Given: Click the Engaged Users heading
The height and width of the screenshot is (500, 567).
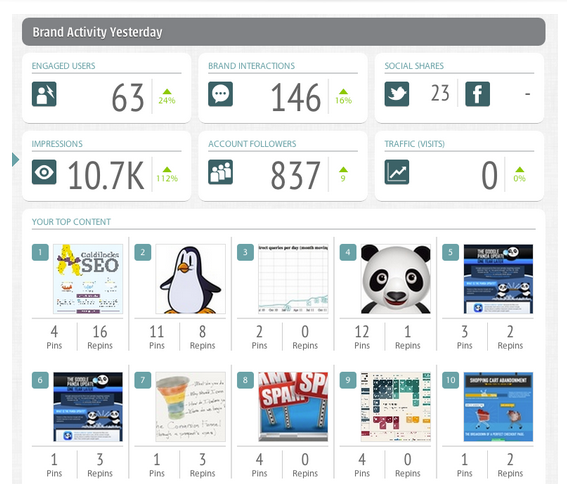Looking at the screenshot, I should (x=63, y=66).
